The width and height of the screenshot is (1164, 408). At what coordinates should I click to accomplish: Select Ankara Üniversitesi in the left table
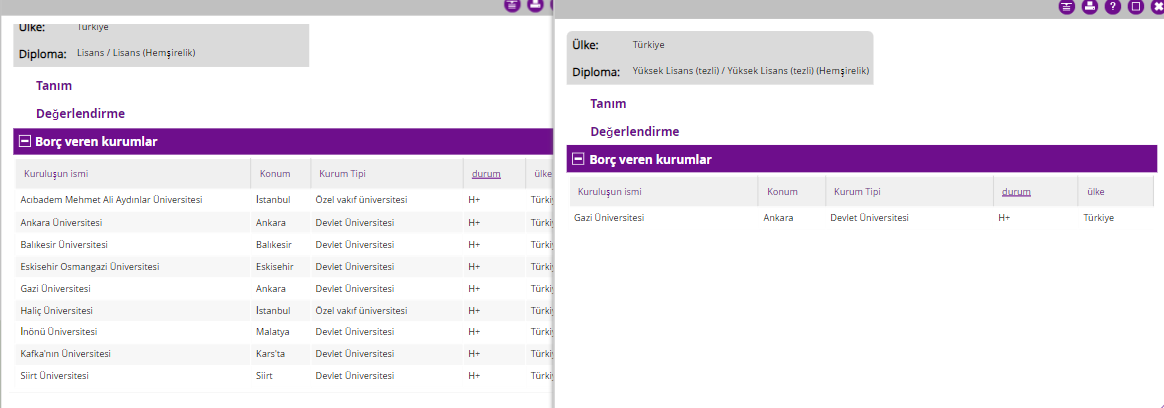coord(61,223)
